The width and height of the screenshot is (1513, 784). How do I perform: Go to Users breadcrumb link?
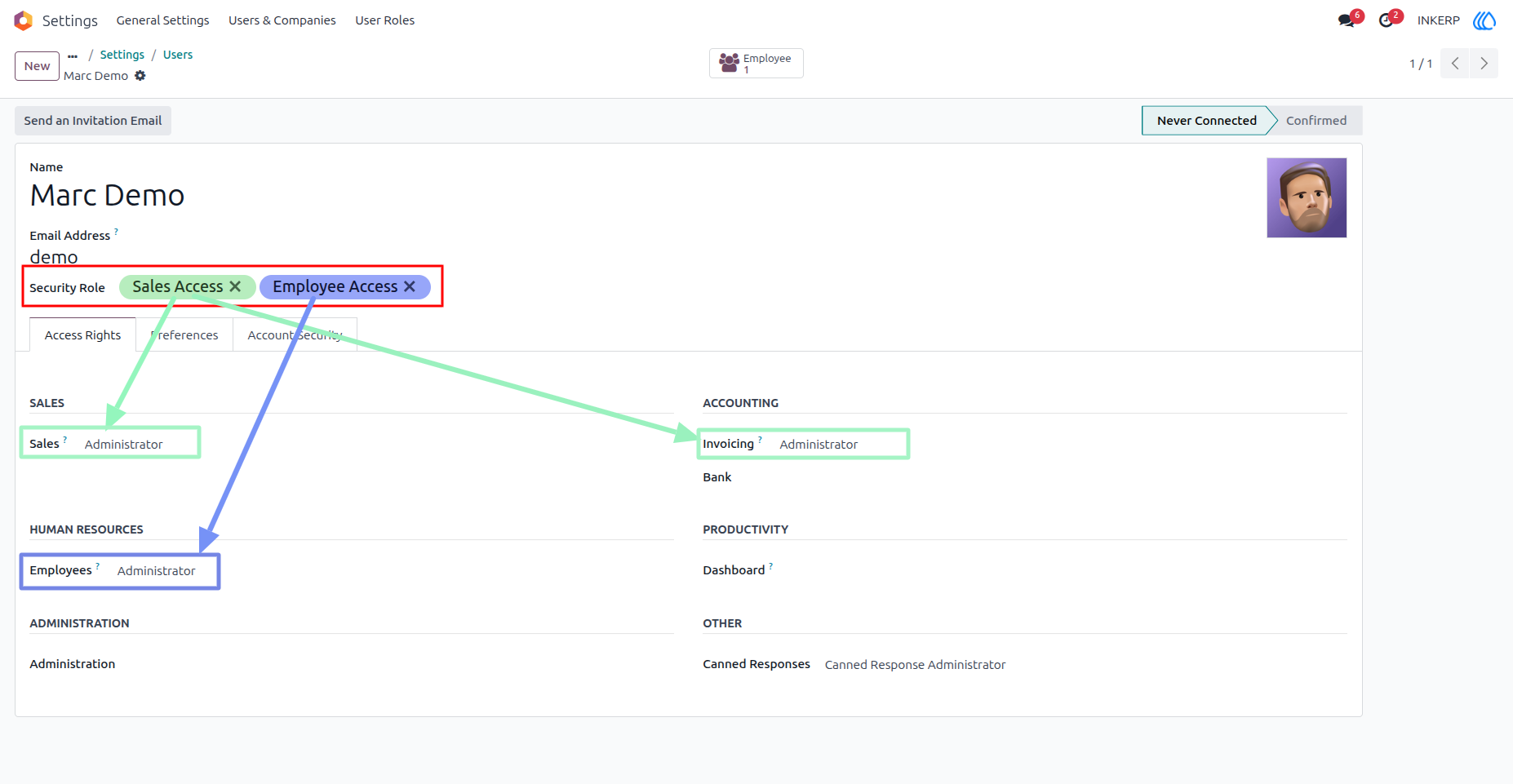[x=178, y=55]
